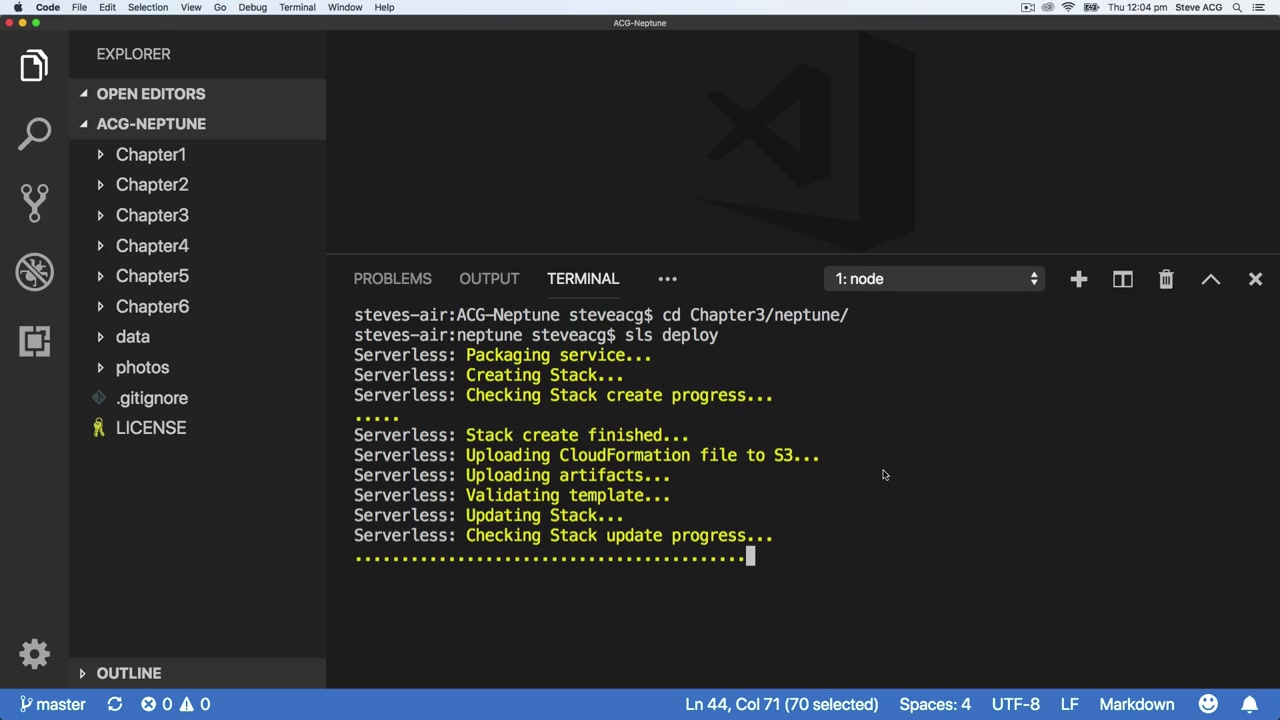
Task: Switch to the PROBLEMS tab
Action: point(392,279)
